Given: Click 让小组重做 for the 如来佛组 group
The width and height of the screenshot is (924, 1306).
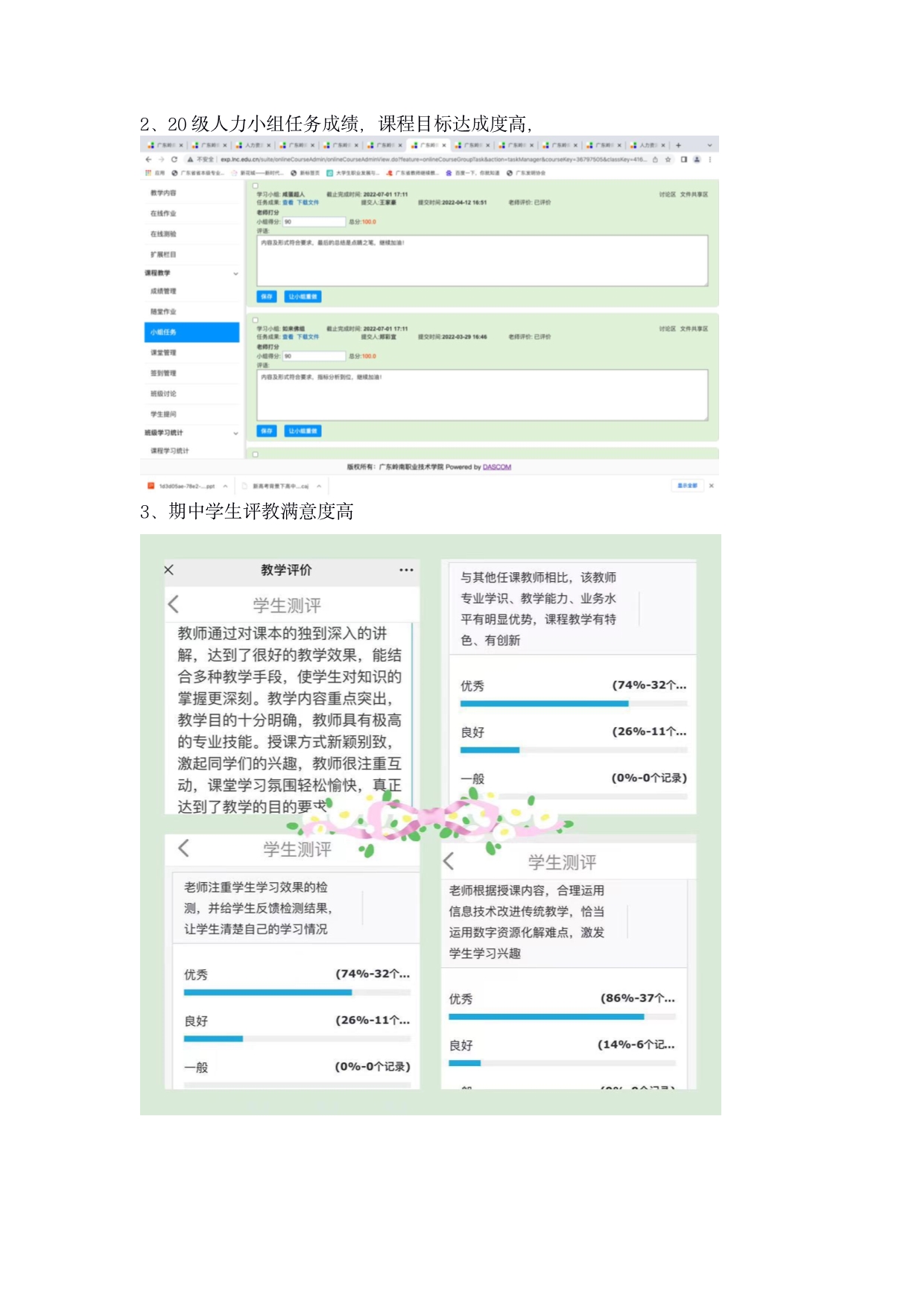Looking at the screenshot, I should click(303, 431).
